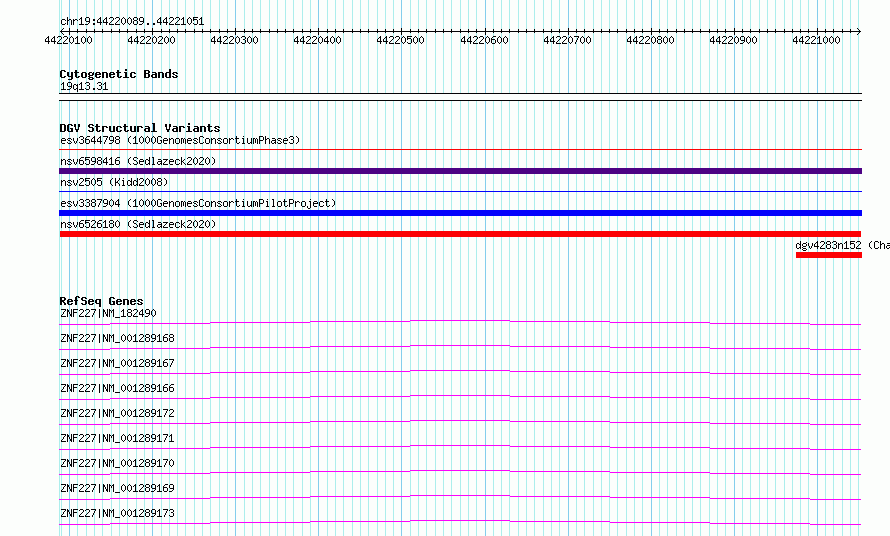890x536 pixels.
Task: Click ruler position 44220300
Action: pyautogui.click(x=234, y=40)
